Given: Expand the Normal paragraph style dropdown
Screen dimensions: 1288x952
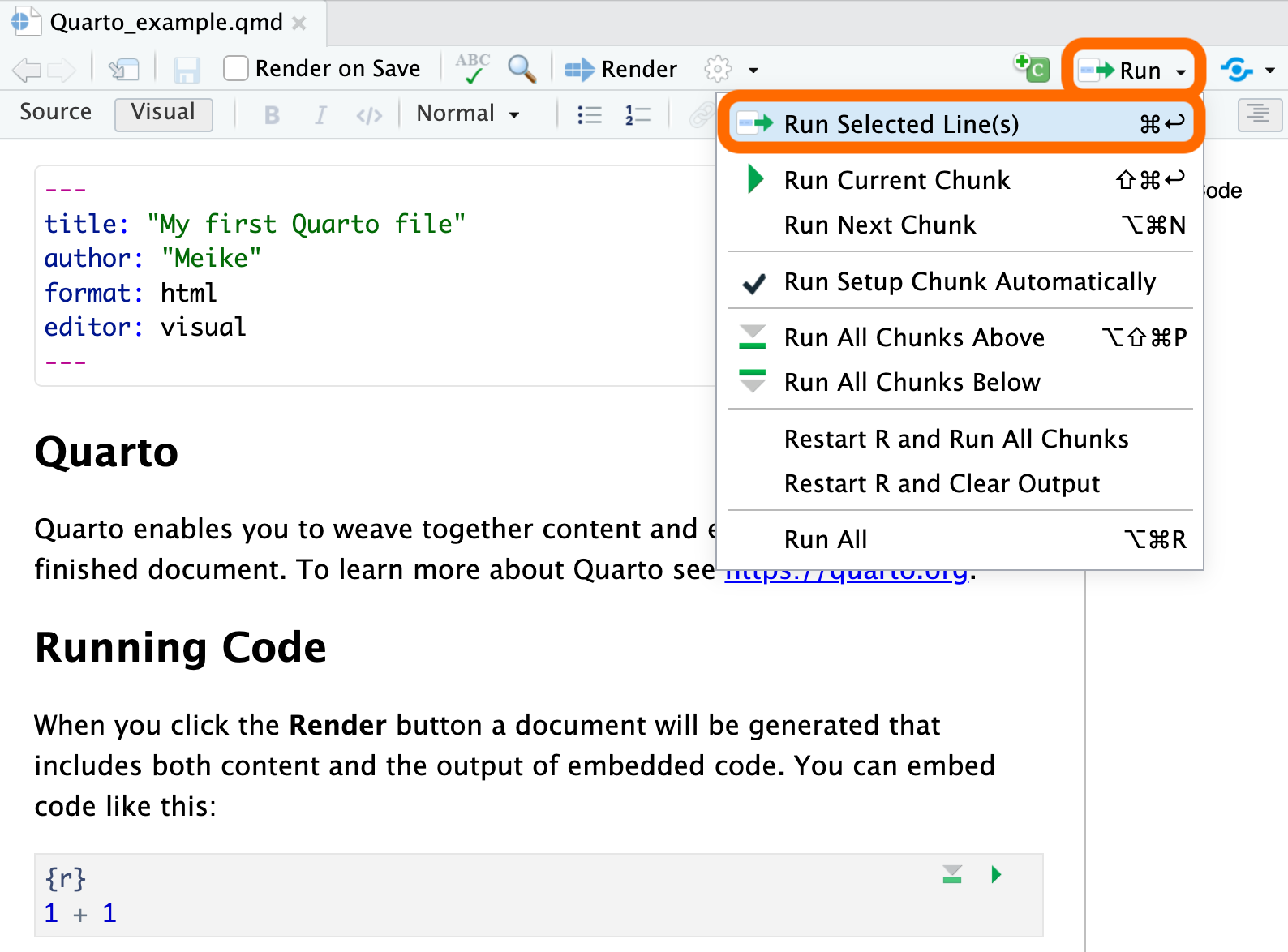Looking at the screenshot, I should (468, 114).
